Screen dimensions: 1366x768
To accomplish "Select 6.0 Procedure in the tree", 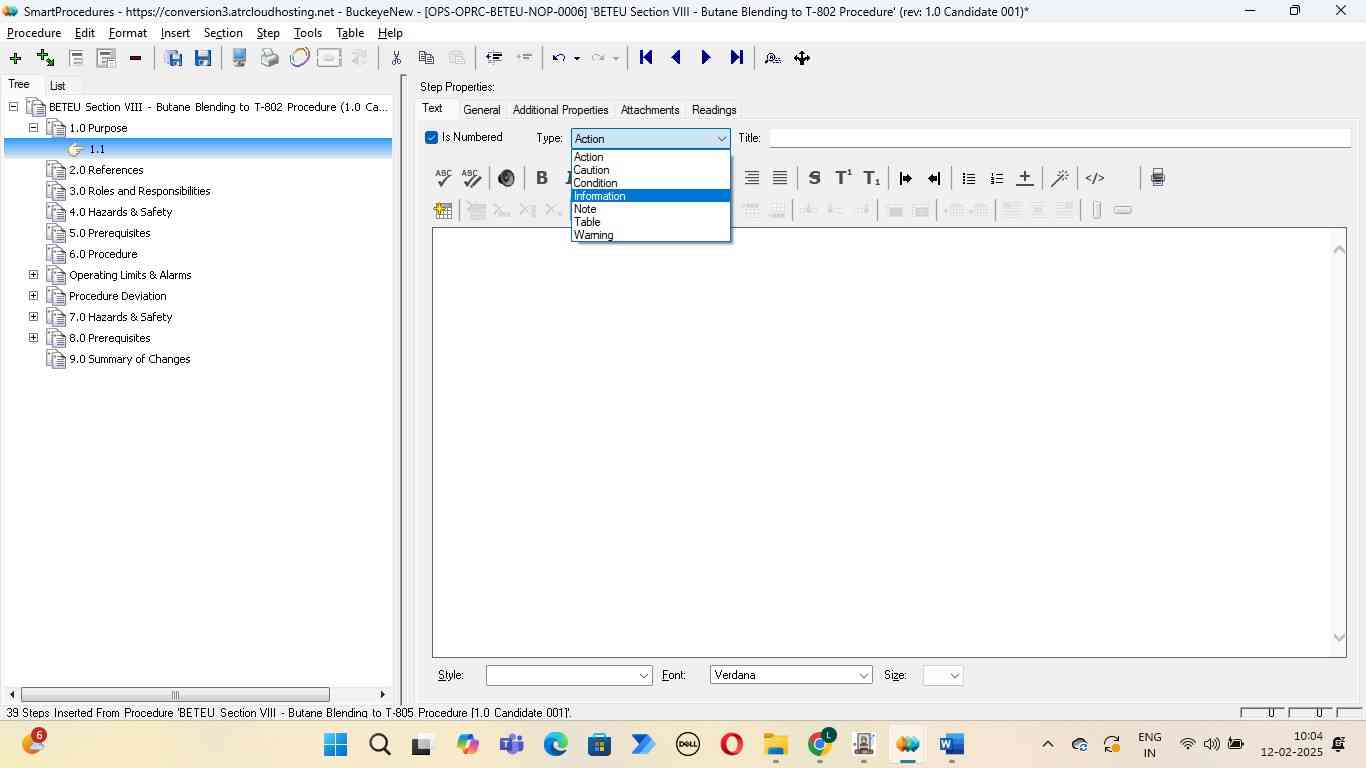I will [x=103, y=254].
